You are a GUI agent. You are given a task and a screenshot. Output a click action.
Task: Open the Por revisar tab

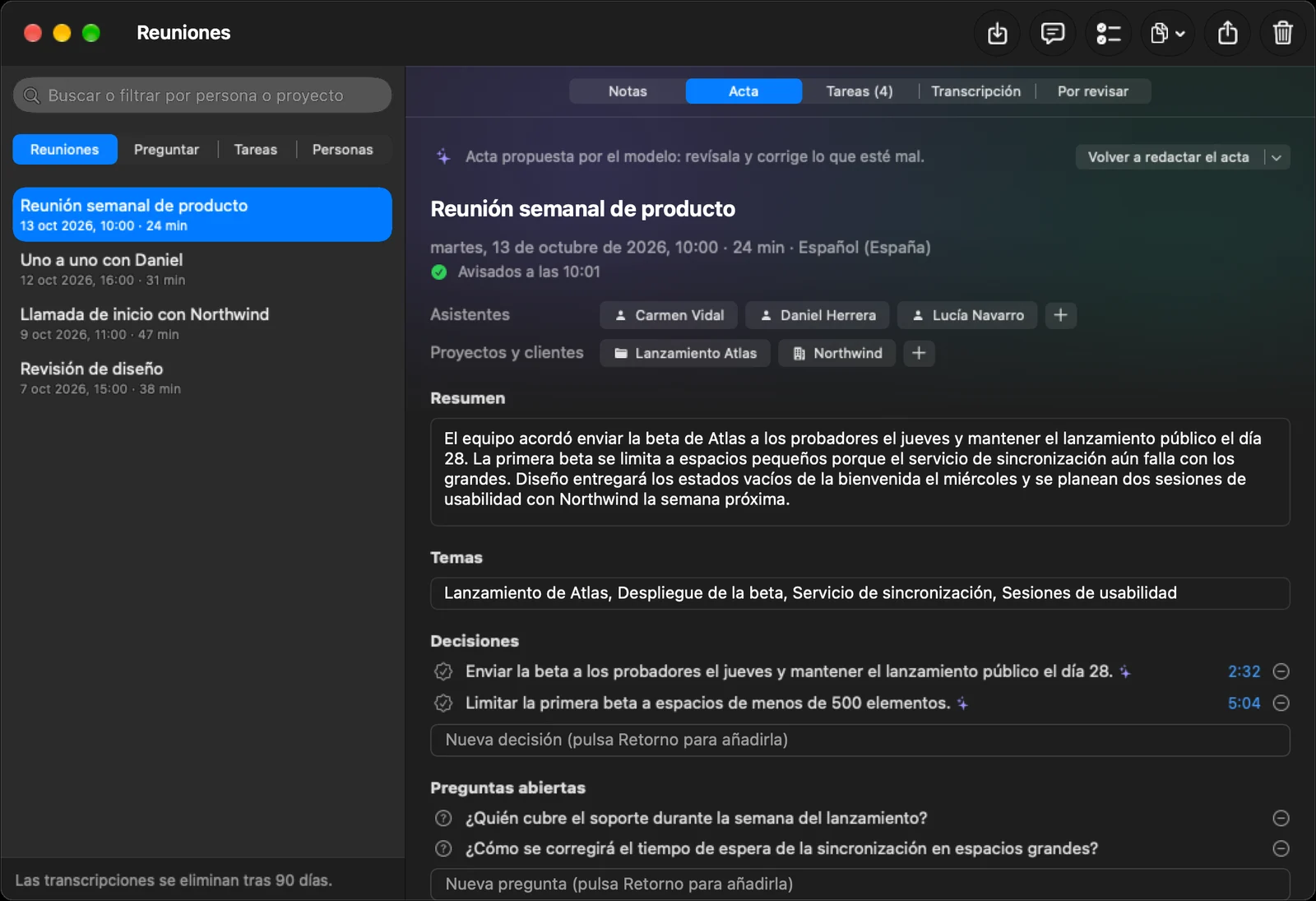pyautogui.click(x=1092, y=91)
